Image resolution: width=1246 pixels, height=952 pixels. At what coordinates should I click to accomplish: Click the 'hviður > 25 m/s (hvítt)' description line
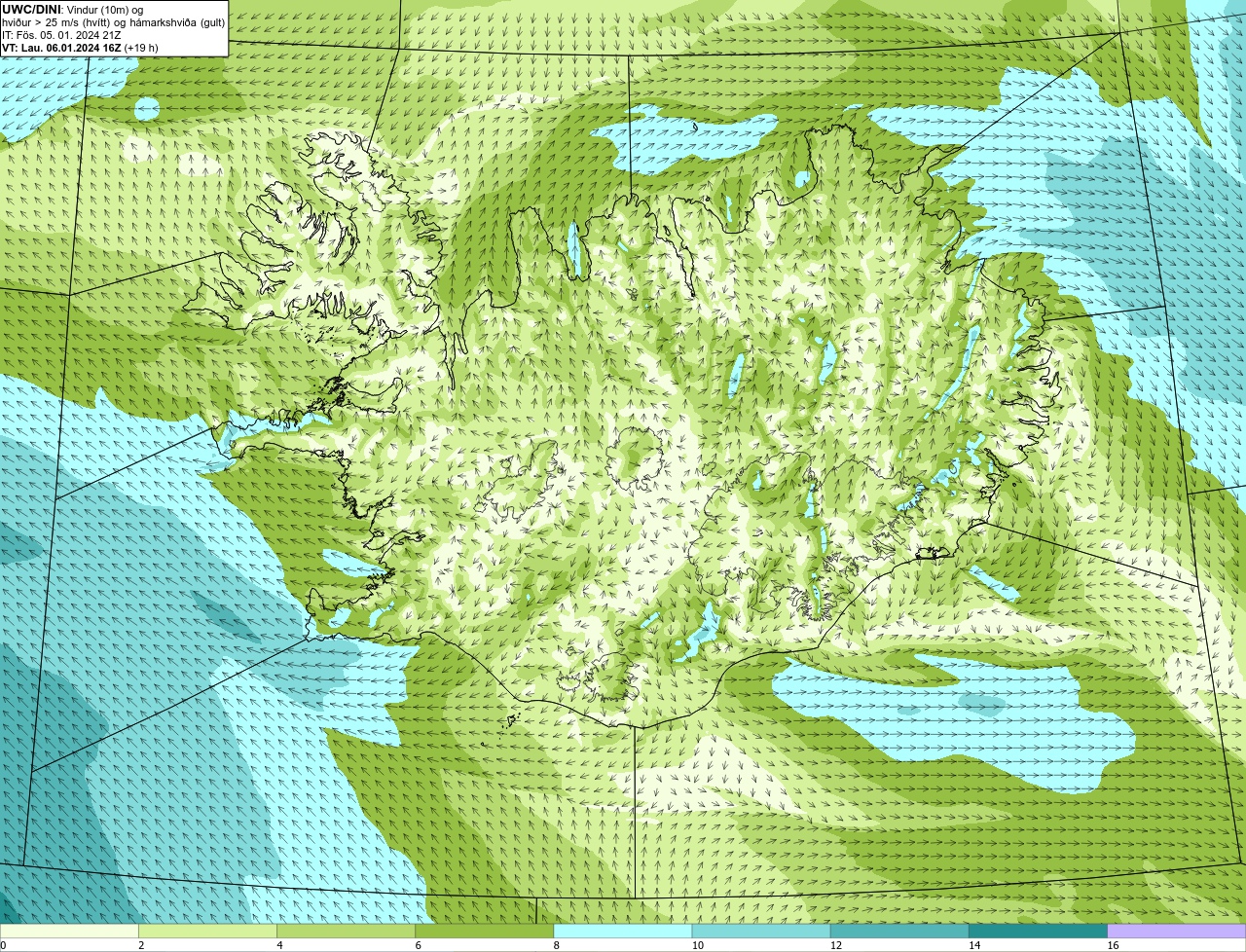(113, 22)
